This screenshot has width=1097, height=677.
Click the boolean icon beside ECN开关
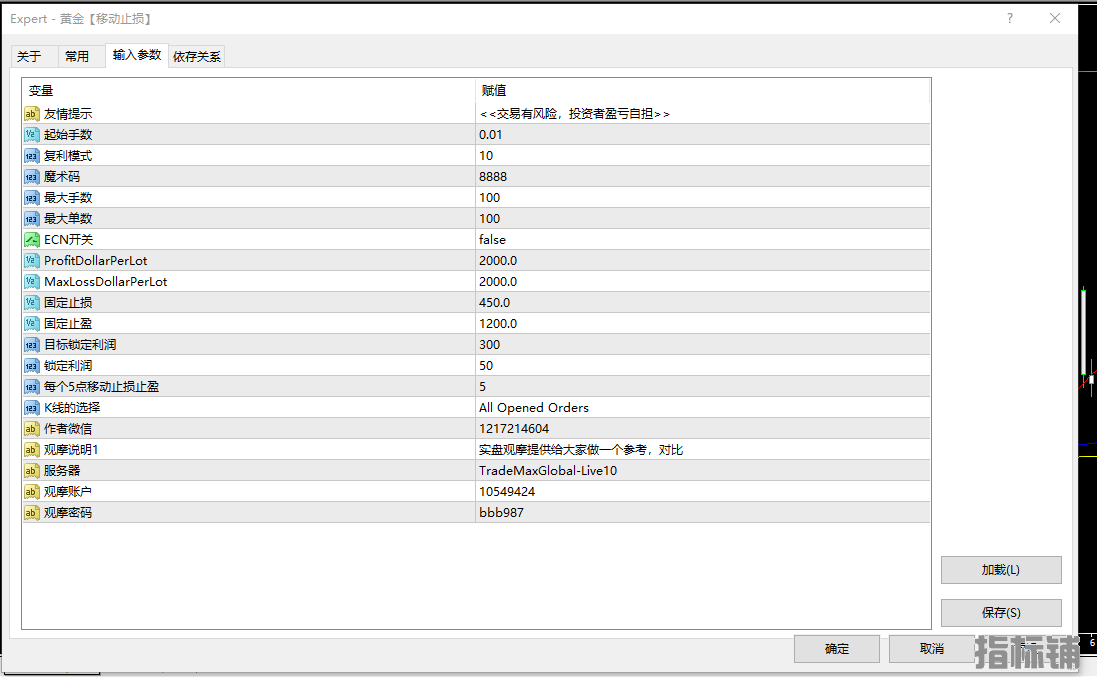point(31,239)
